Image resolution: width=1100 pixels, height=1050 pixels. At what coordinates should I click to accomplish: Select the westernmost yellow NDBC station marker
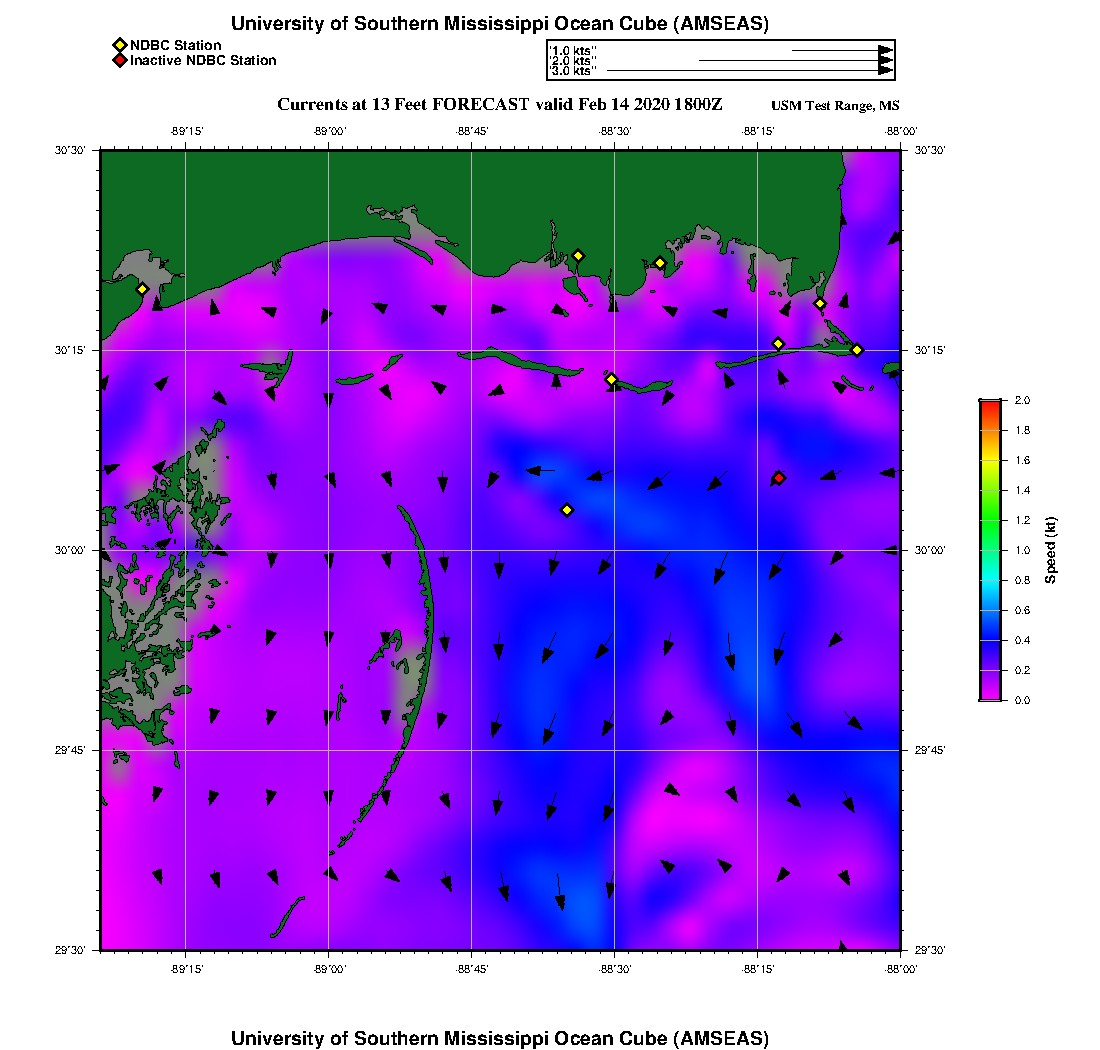(142, 289)
